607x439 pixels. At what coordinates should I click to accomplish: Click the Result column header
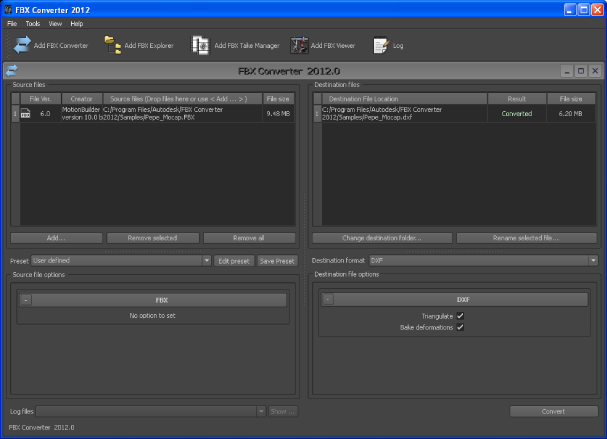(x=517, y=99)
